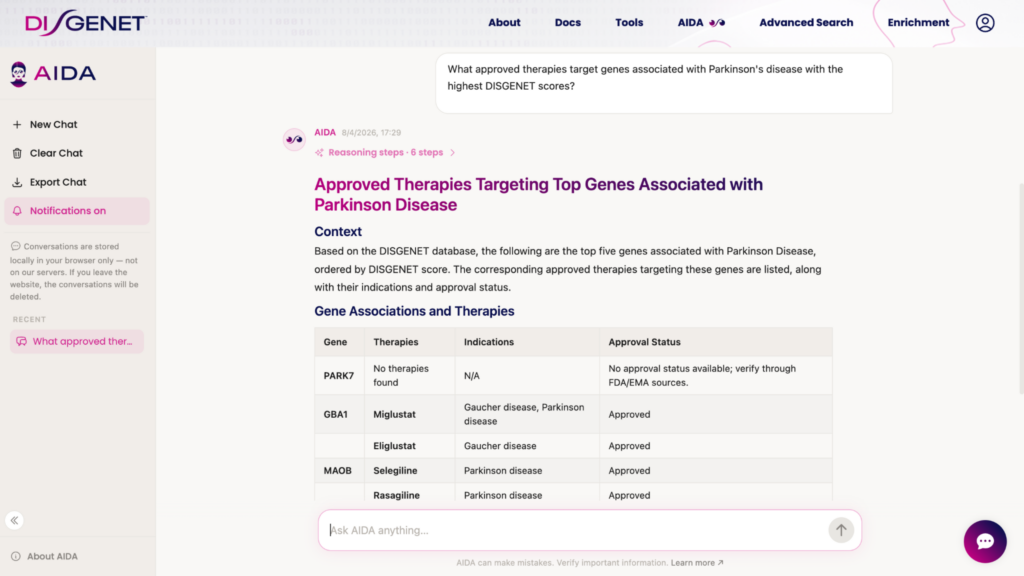Open the About menu
Screen dimensions: 1024x576
click(504, 22)
